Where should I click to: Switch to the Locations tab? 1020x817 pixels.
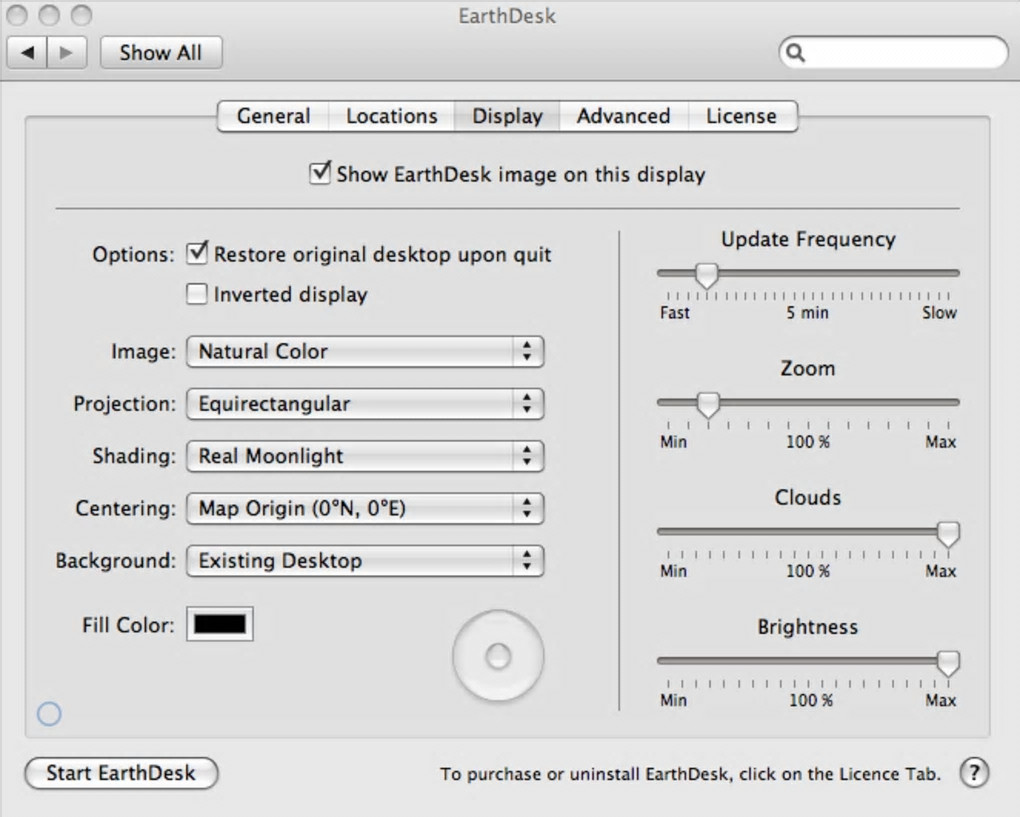click(x=391, y=116)
